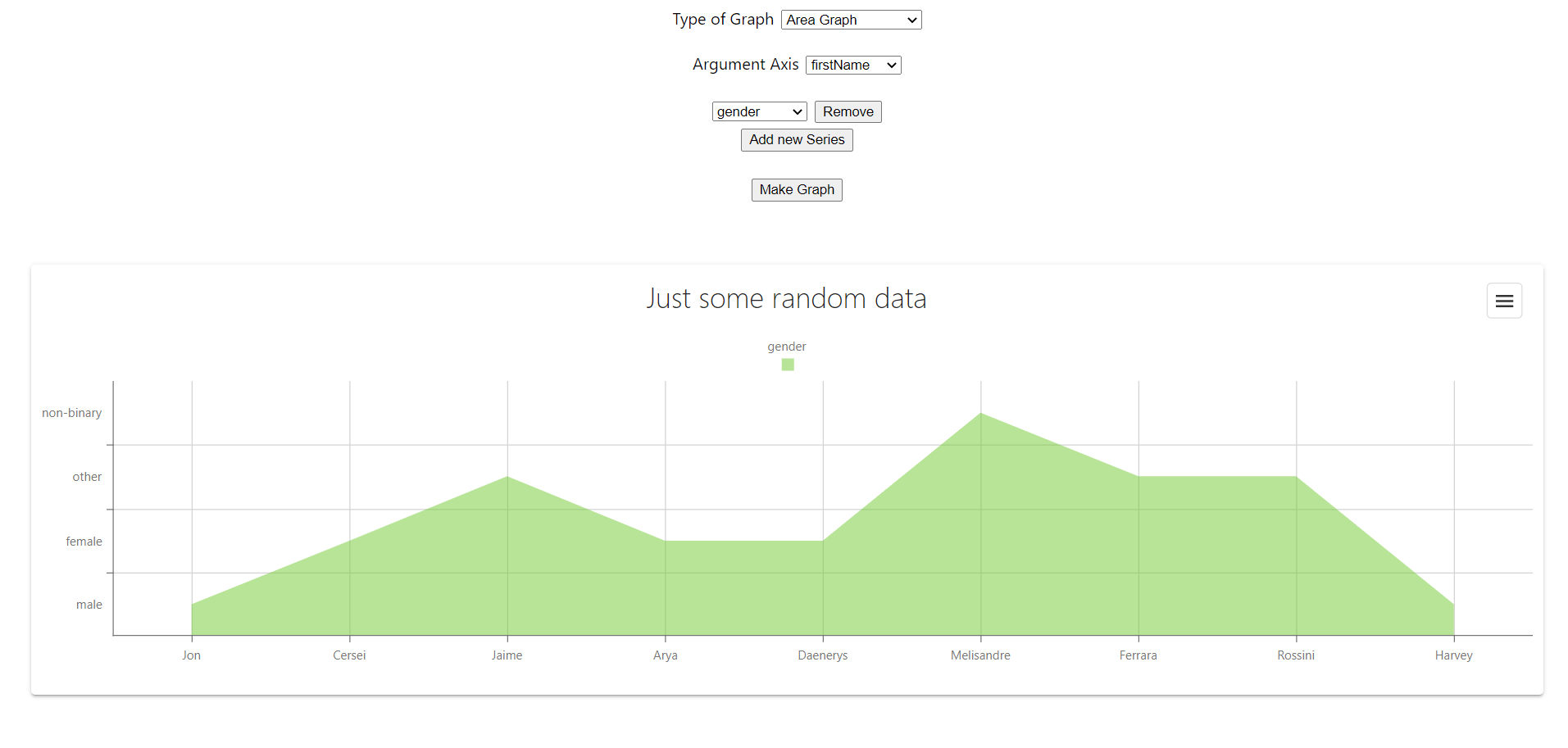1568x748 pixels.
Task: Click the Arya axis label
Action: point(665,655)
